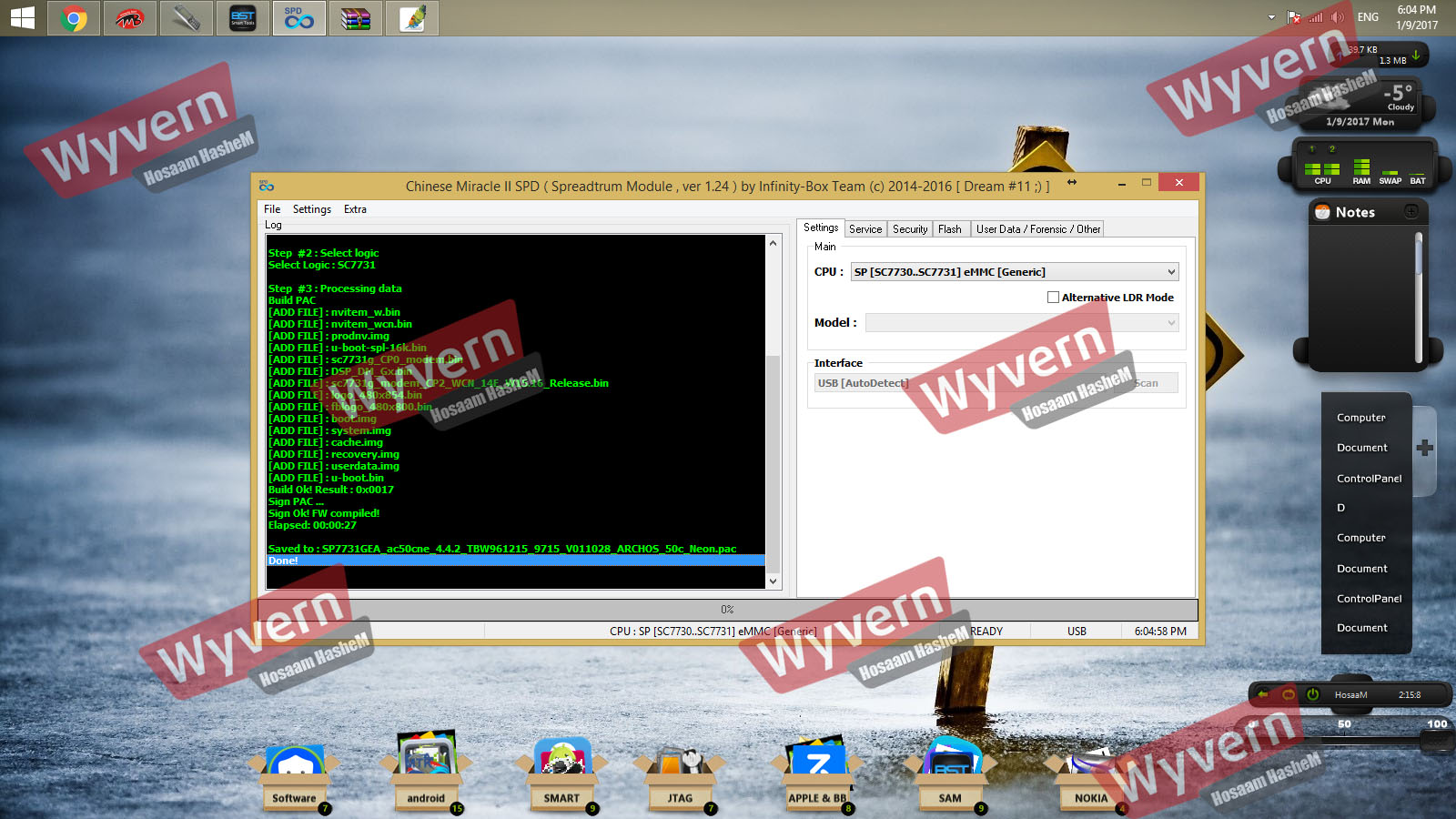The height and width of the screenshot is (819, 1456).
Task: Click the Notes widget notepad icon
Action: click(1322, 212)
